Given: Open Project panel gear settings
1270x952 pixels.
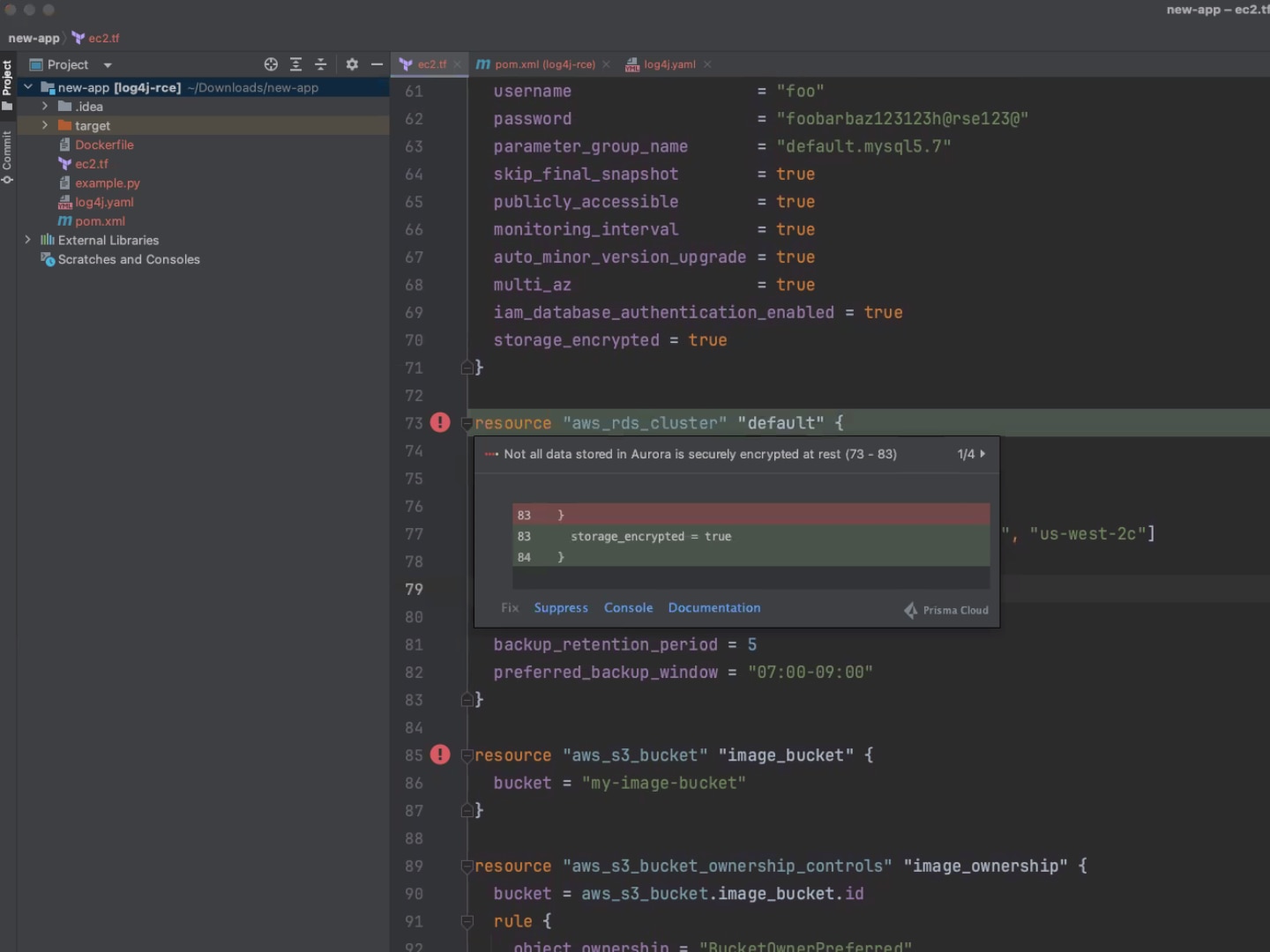Looking at the screenshot, I should (352, 64).
